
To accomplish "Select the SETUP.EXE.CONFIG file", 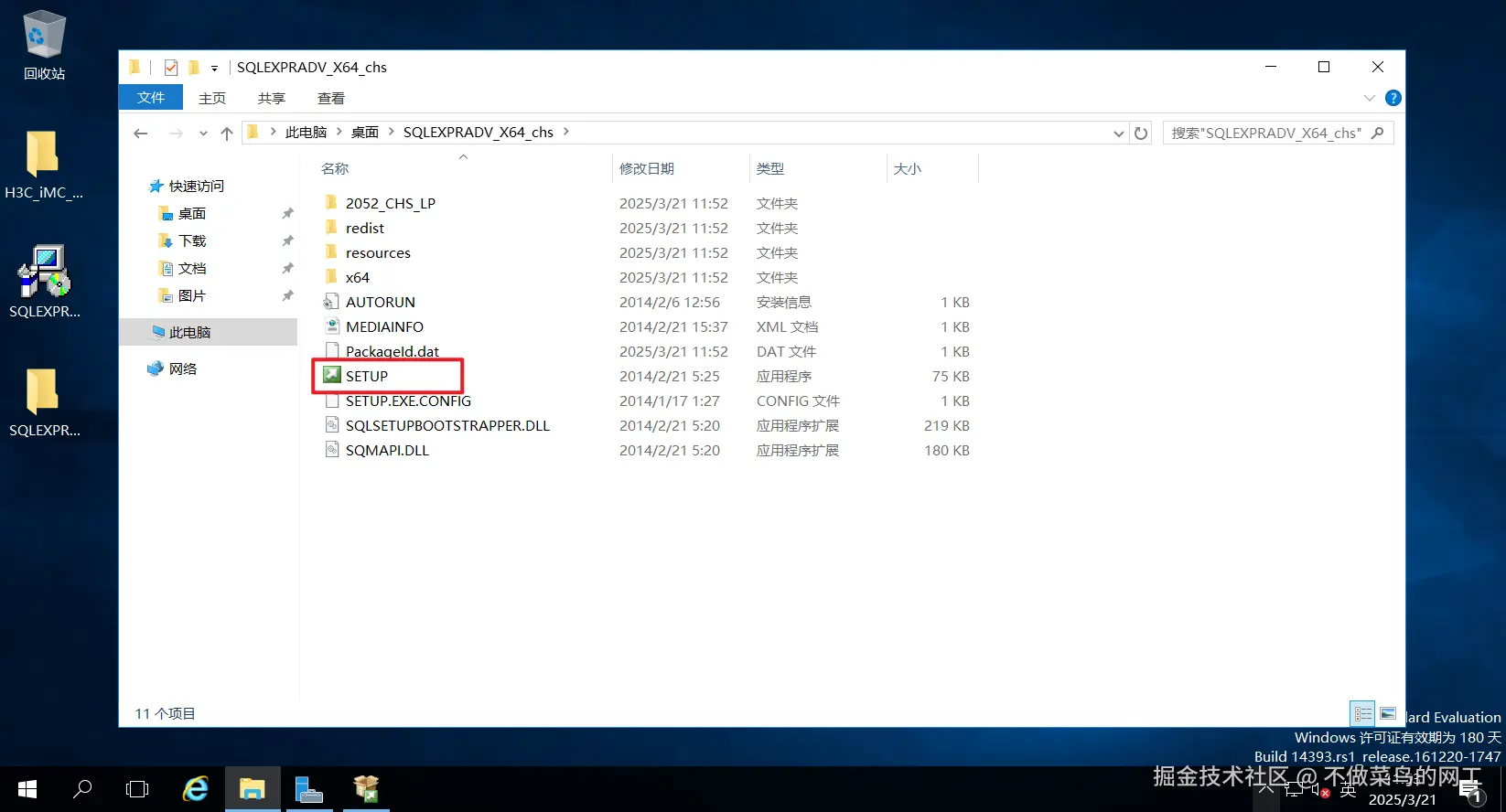I will 408,401.
